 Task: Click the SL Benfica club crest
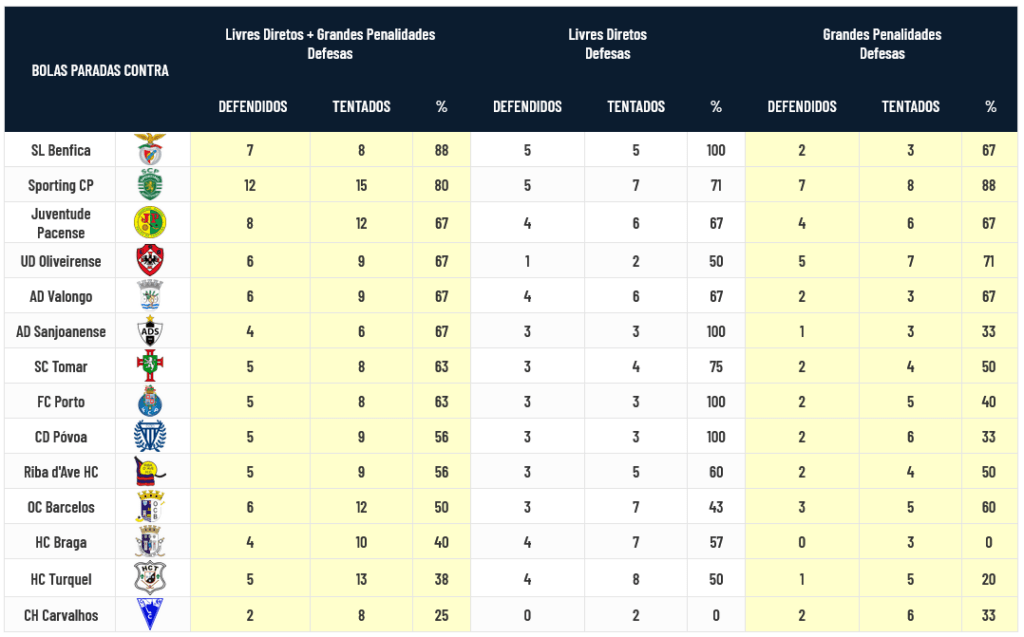pyautogui.click(x=150, y=150)
